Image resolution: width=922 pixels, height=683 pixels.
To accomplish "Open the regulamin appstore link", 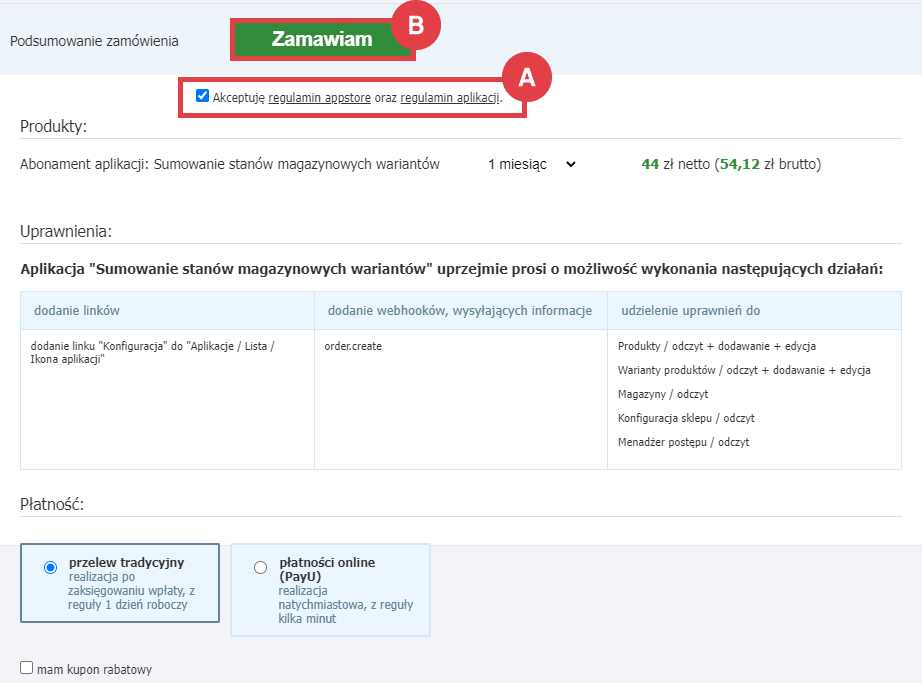I will [x=319, y=98].
